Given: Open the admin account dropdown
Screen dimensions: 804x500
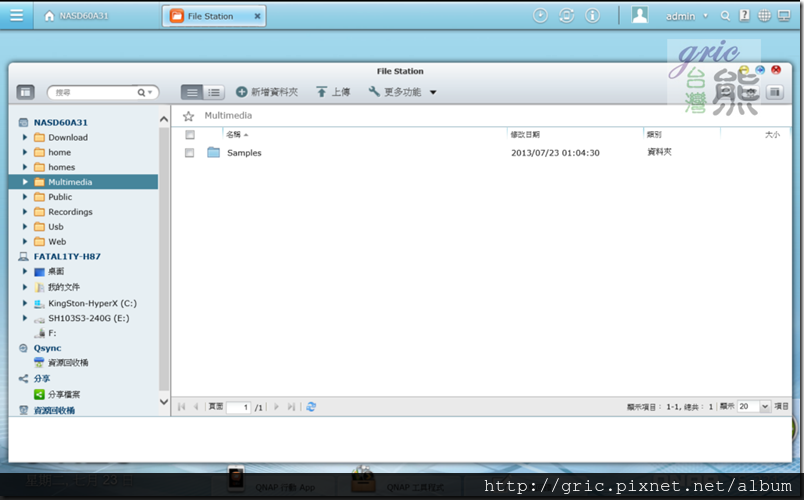Looking at the screenshot, I should click(x=687, y=16).
